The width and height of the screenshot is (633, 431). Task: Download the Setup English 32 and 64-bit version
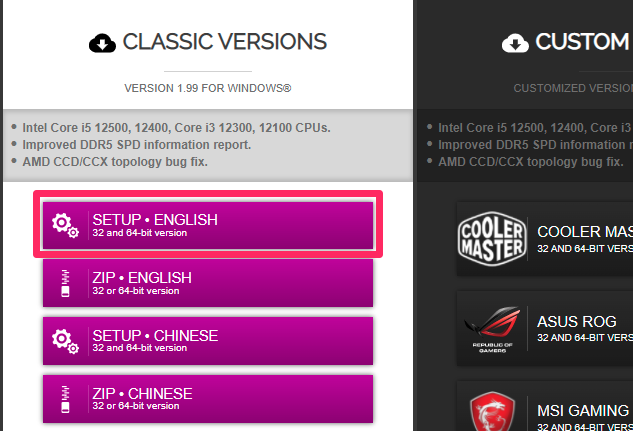tap(208, 225)
